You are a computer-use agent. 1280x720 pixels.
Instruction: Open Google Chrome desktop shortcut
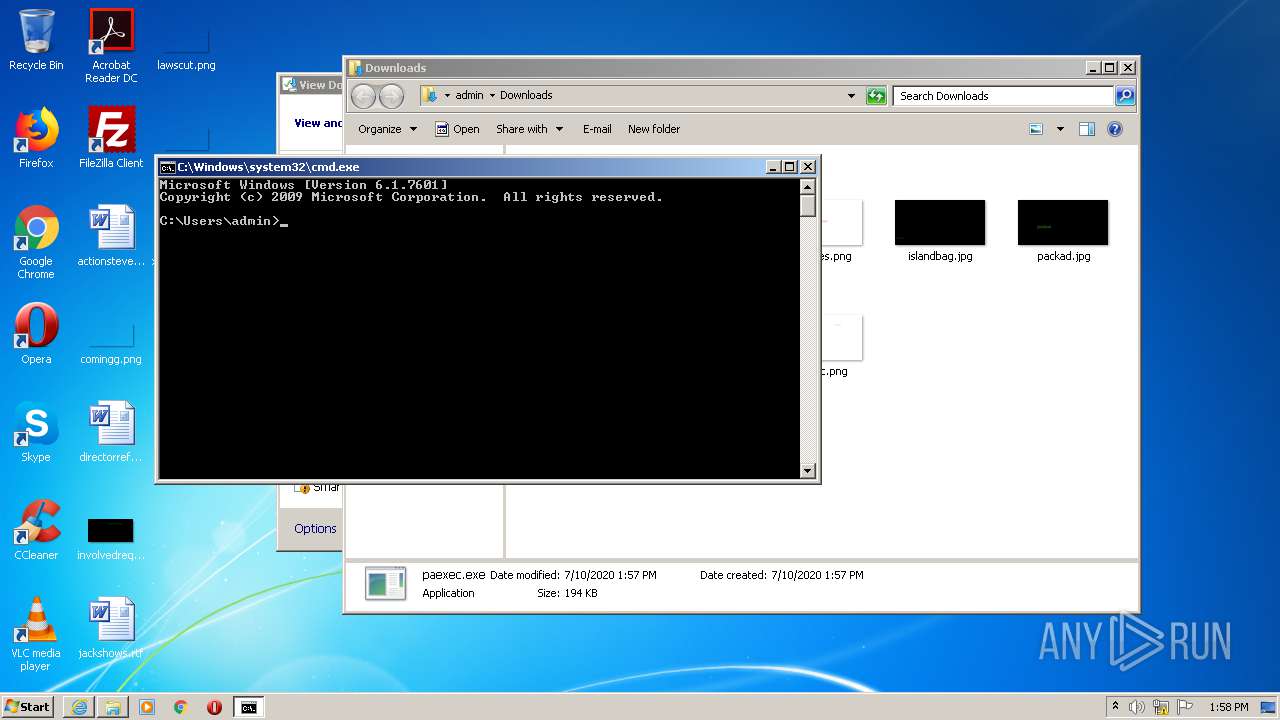(x=36, y=242)
